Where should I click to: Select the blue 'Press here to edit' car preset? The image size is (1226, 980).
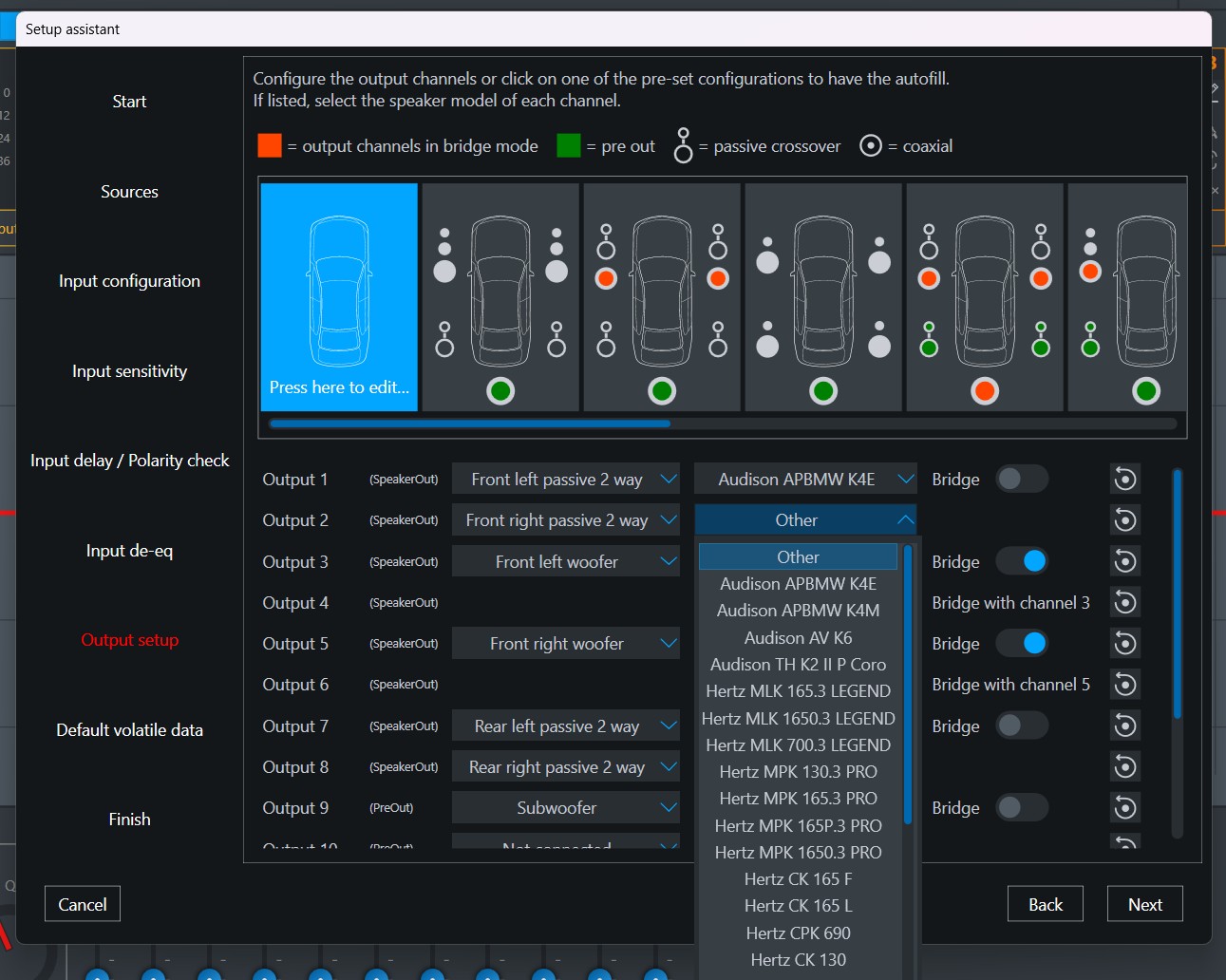339,297
